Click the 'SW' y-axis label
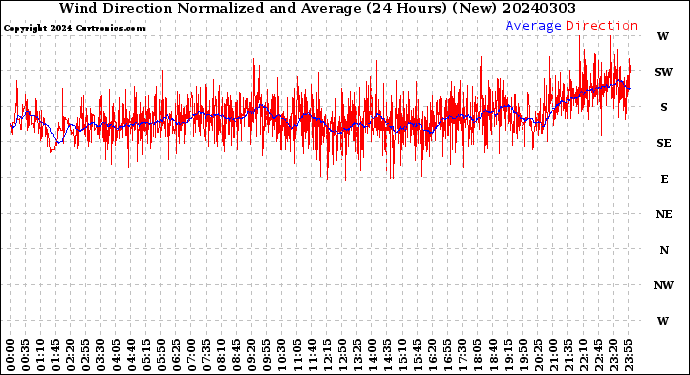The width and height of the screenshot is (690, 375). [664, 72]
